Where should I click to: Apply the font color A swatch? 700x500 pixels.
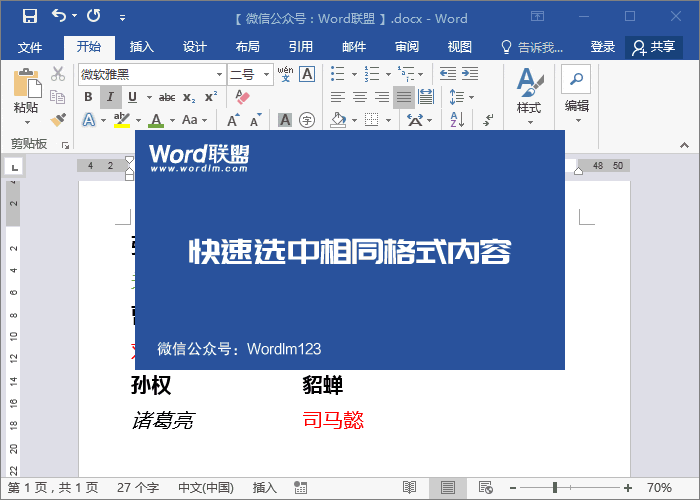pos(156,120)
